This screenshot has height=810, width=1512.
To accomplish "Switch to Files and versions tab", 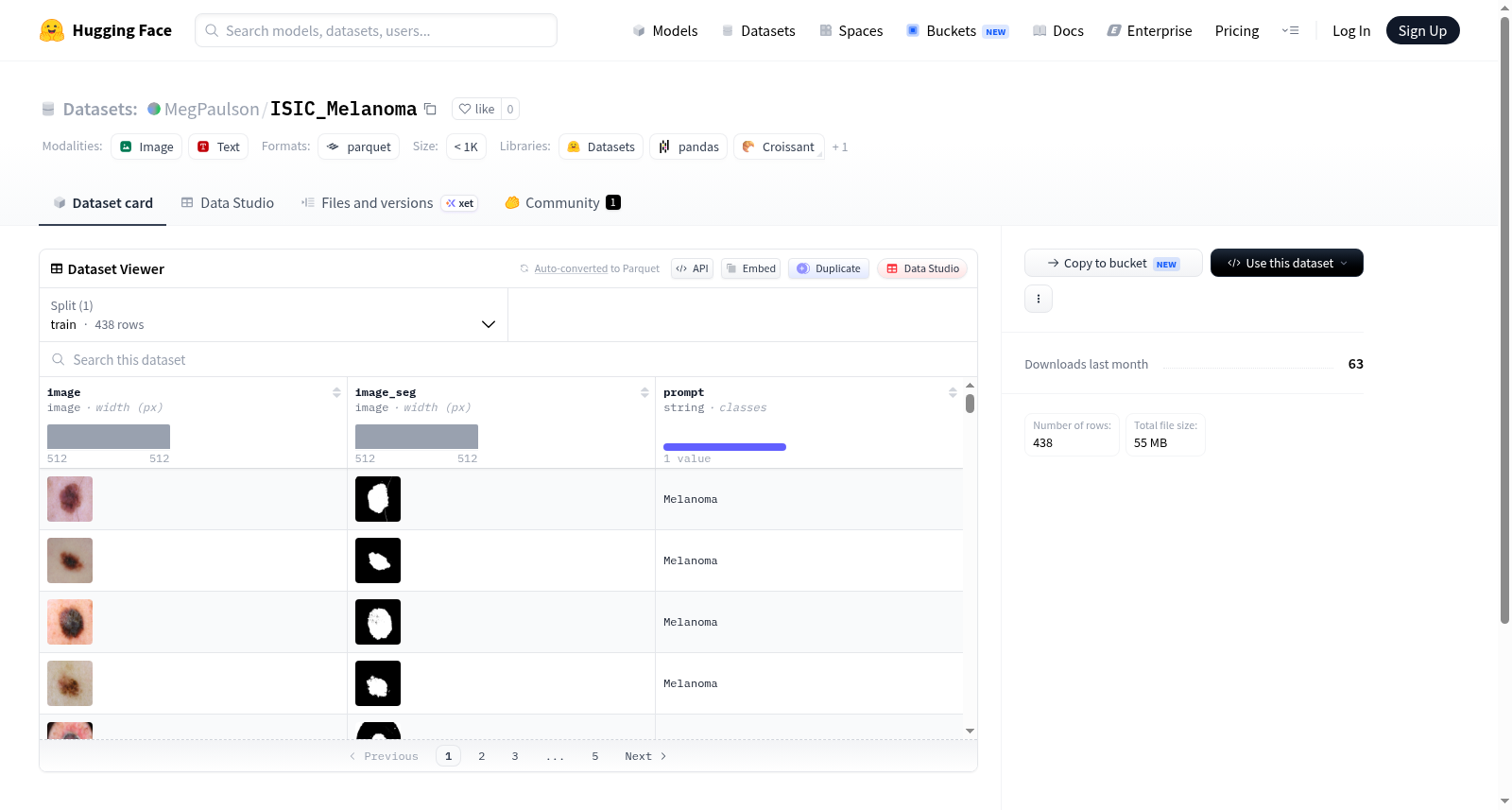I will coord(389,202).
